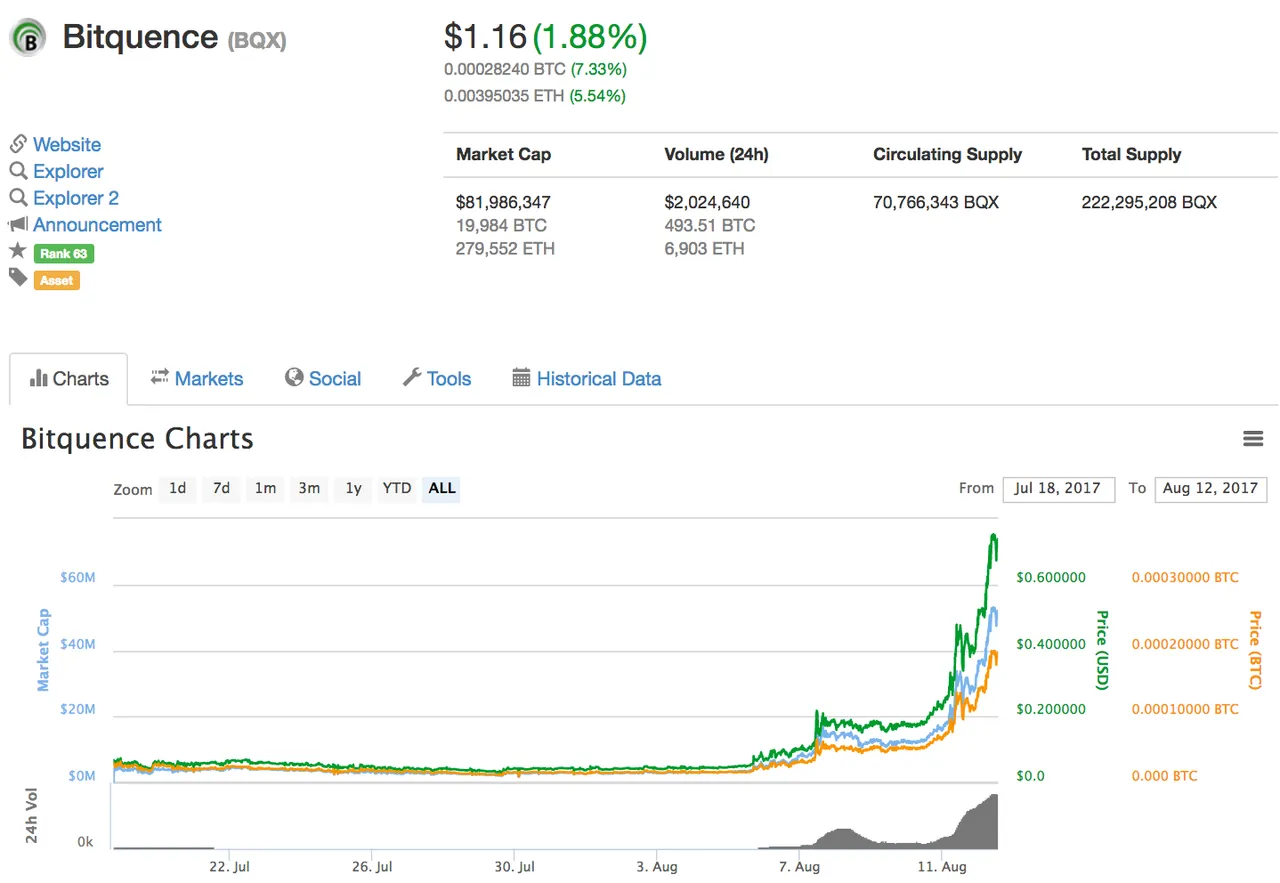Set chart zoom to 3m
This screenshot has height=883, width=1280.
tap(309, 489)
